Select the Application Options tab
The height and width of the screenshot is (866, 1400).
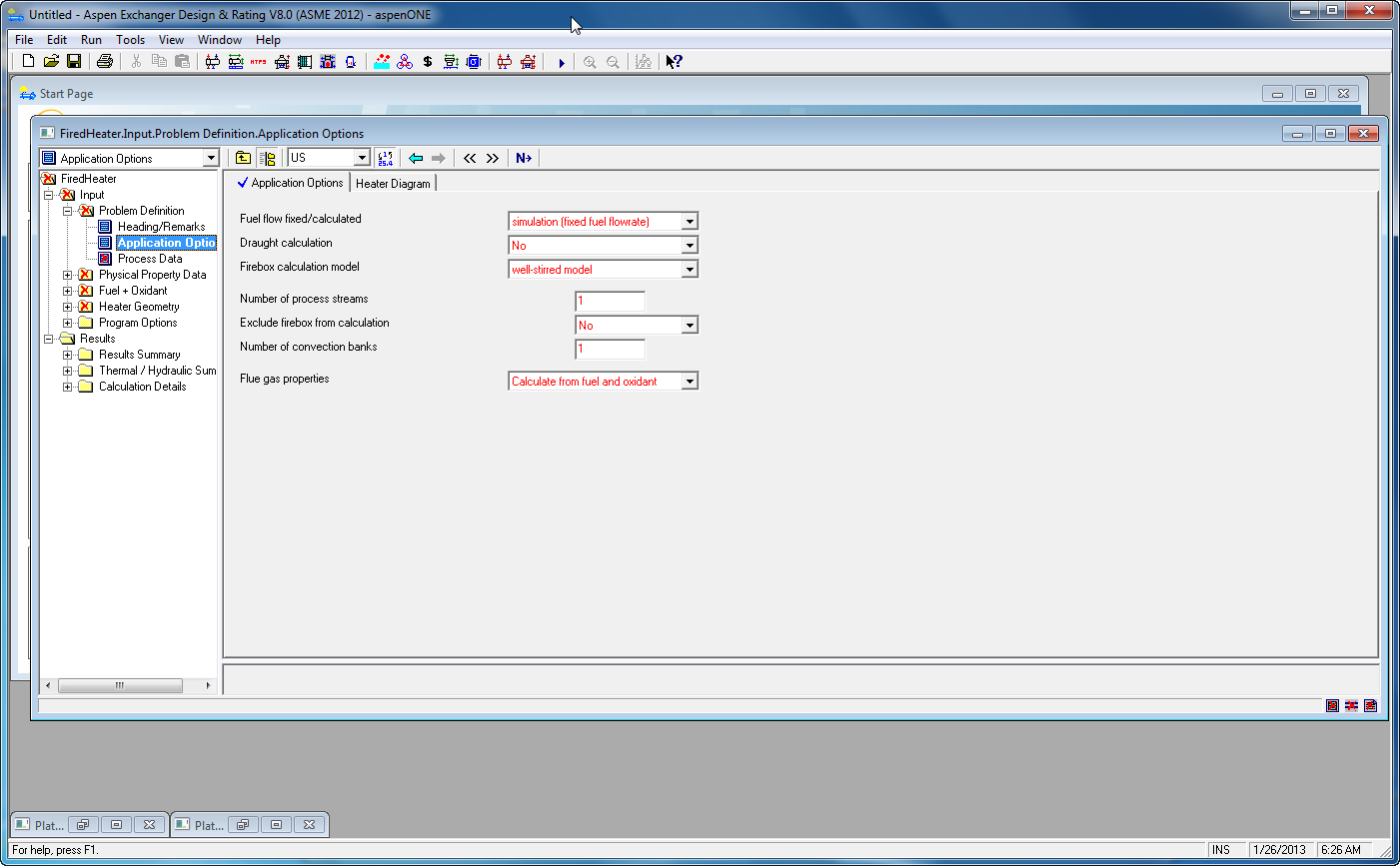[x=291, y=183]
